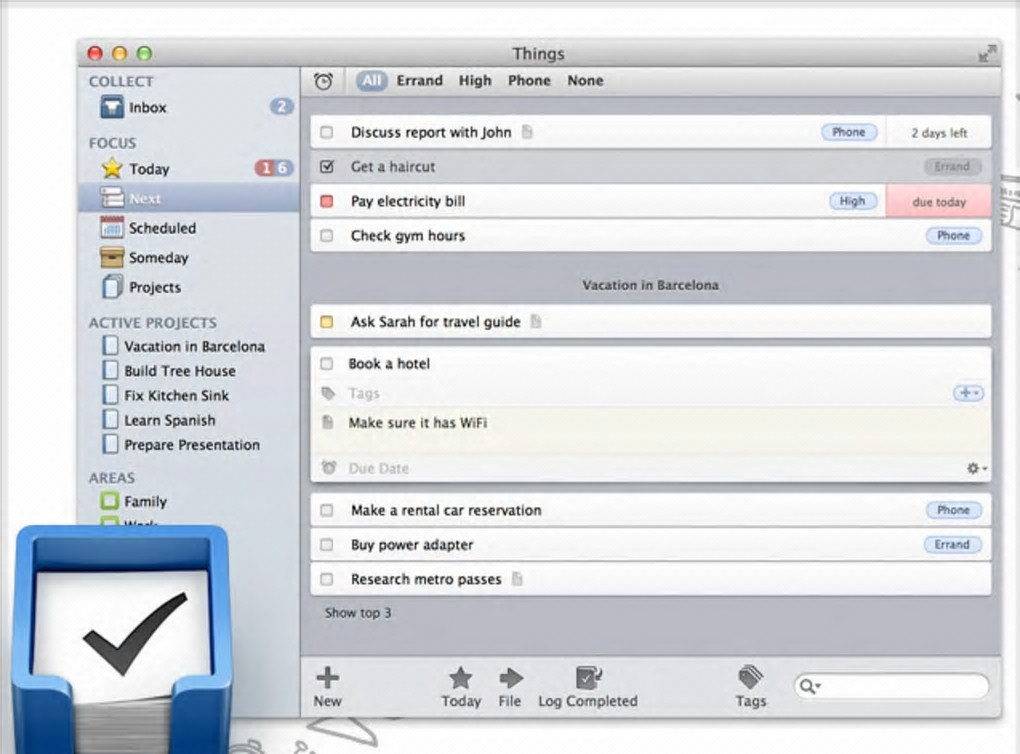
Task: Filter by High tag
Action: tap(475, 81)
